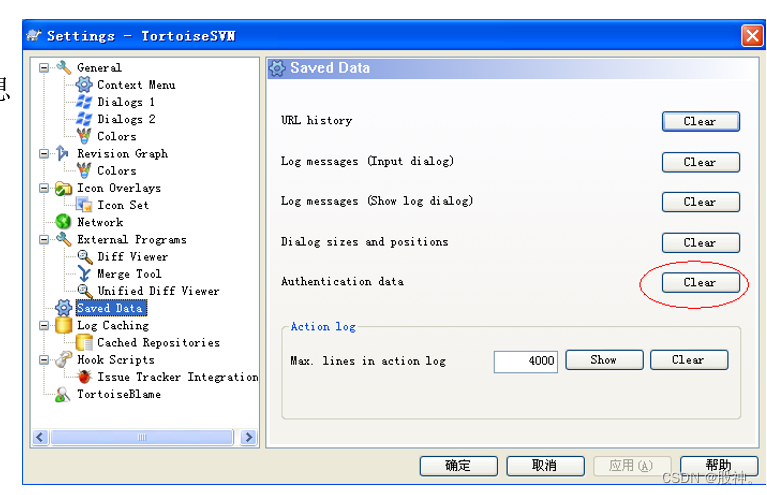Click the Context Menu gear icon
767x495 pixels.
[84, 85]
